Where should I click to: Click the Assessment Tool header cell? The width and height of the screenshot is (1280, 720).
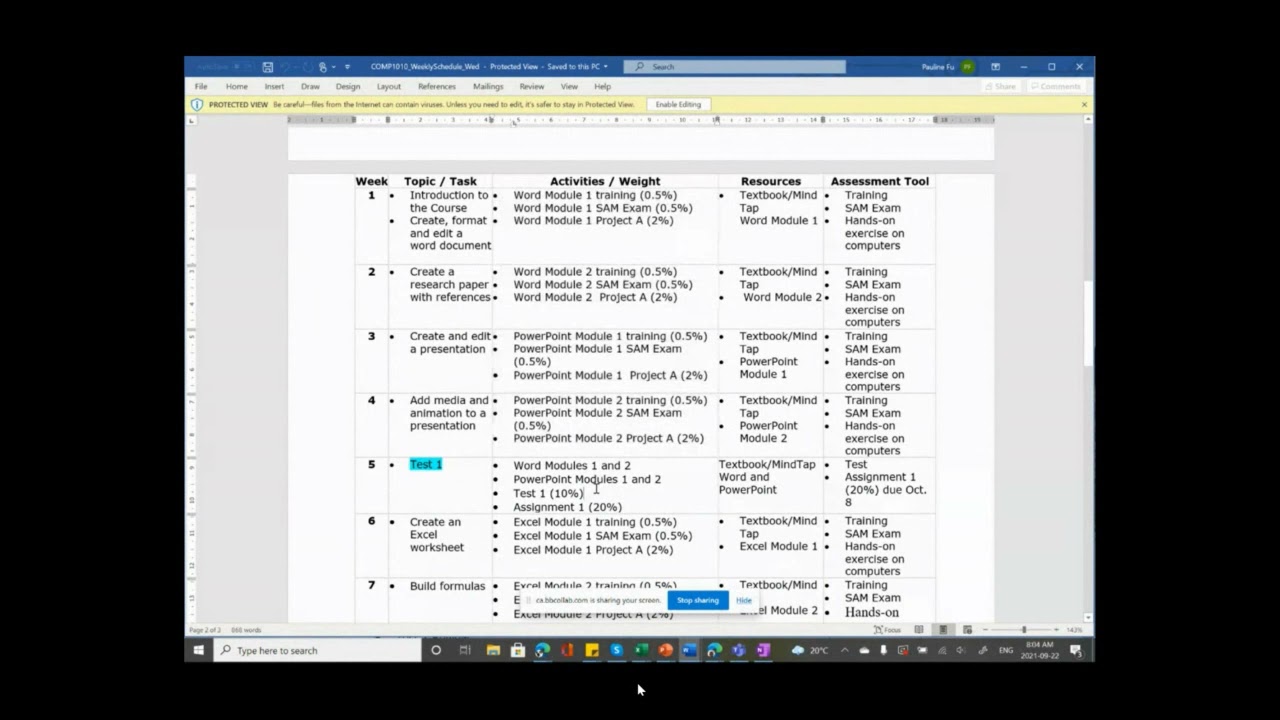click(x=880, y=181)
